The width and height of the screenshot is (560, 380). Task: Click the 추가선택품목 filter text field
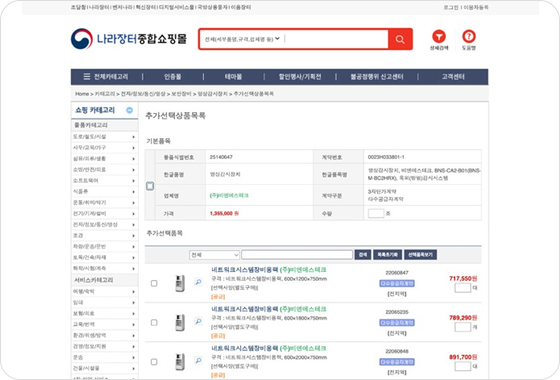coord(297,255)
